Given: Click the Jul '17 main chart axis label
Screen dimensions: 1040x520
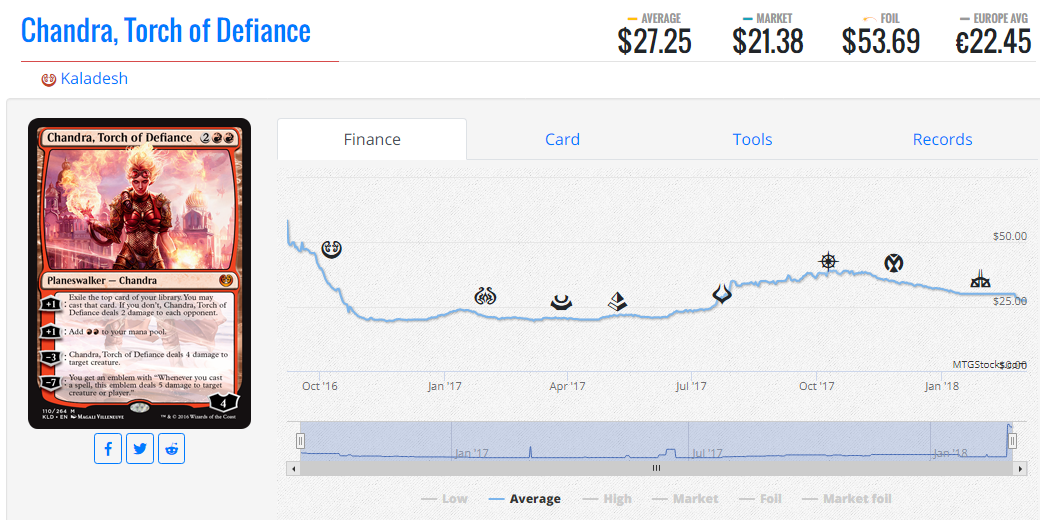Looking at the screenshot, I should tap(692, 386).
